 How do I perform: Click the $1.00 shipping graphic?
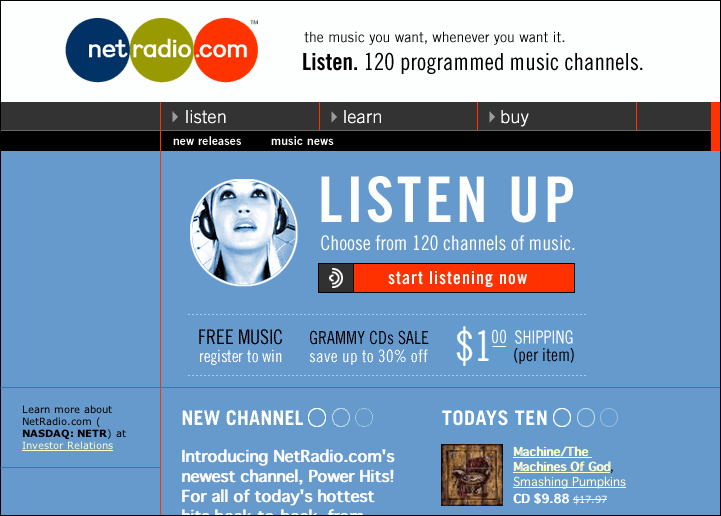(x=515, y=346)
